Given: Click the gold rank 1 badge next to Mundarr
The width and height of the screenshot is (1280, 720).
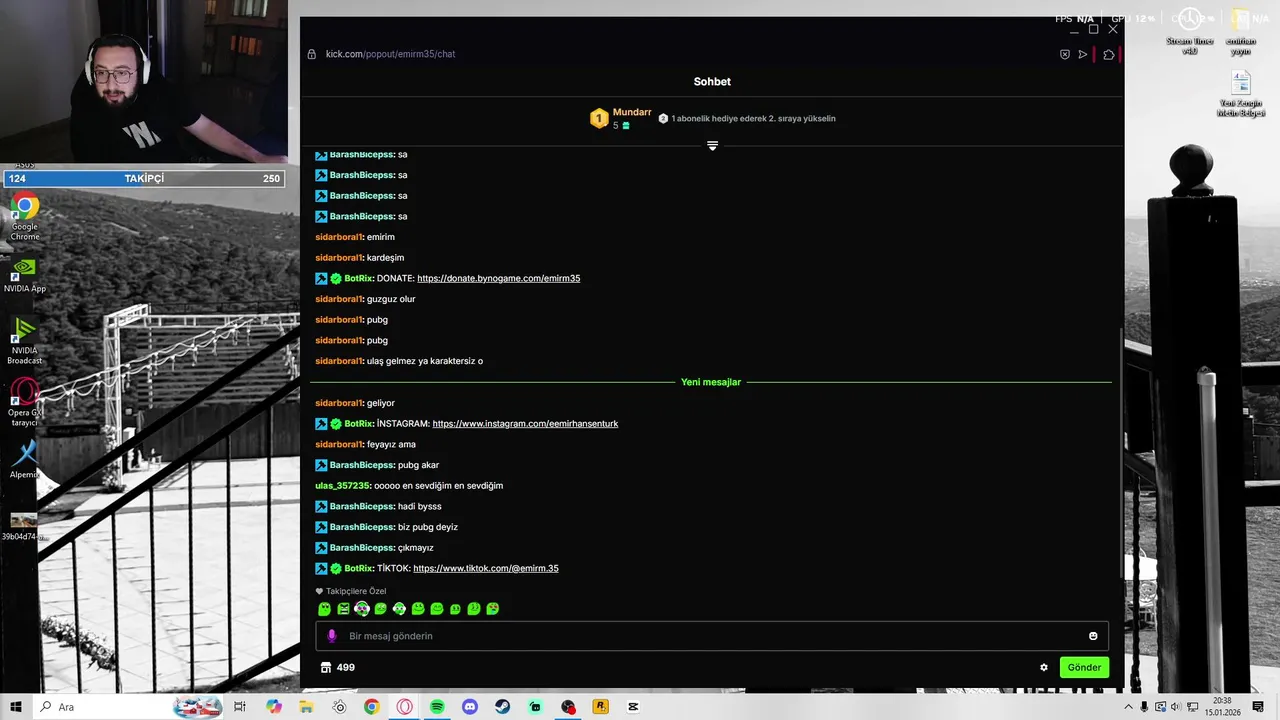Looking at the screenshot, I should click(599, 119).
